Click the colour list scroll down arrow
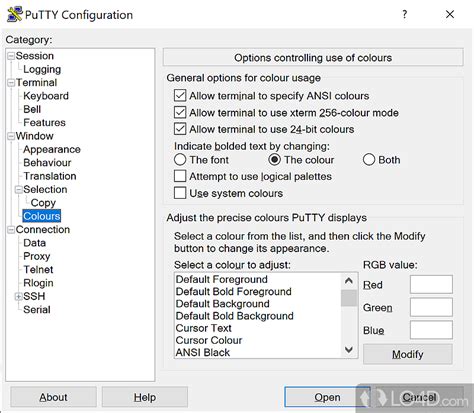The width and height of the screenshot is (474, 413). [x=349, y=350]
